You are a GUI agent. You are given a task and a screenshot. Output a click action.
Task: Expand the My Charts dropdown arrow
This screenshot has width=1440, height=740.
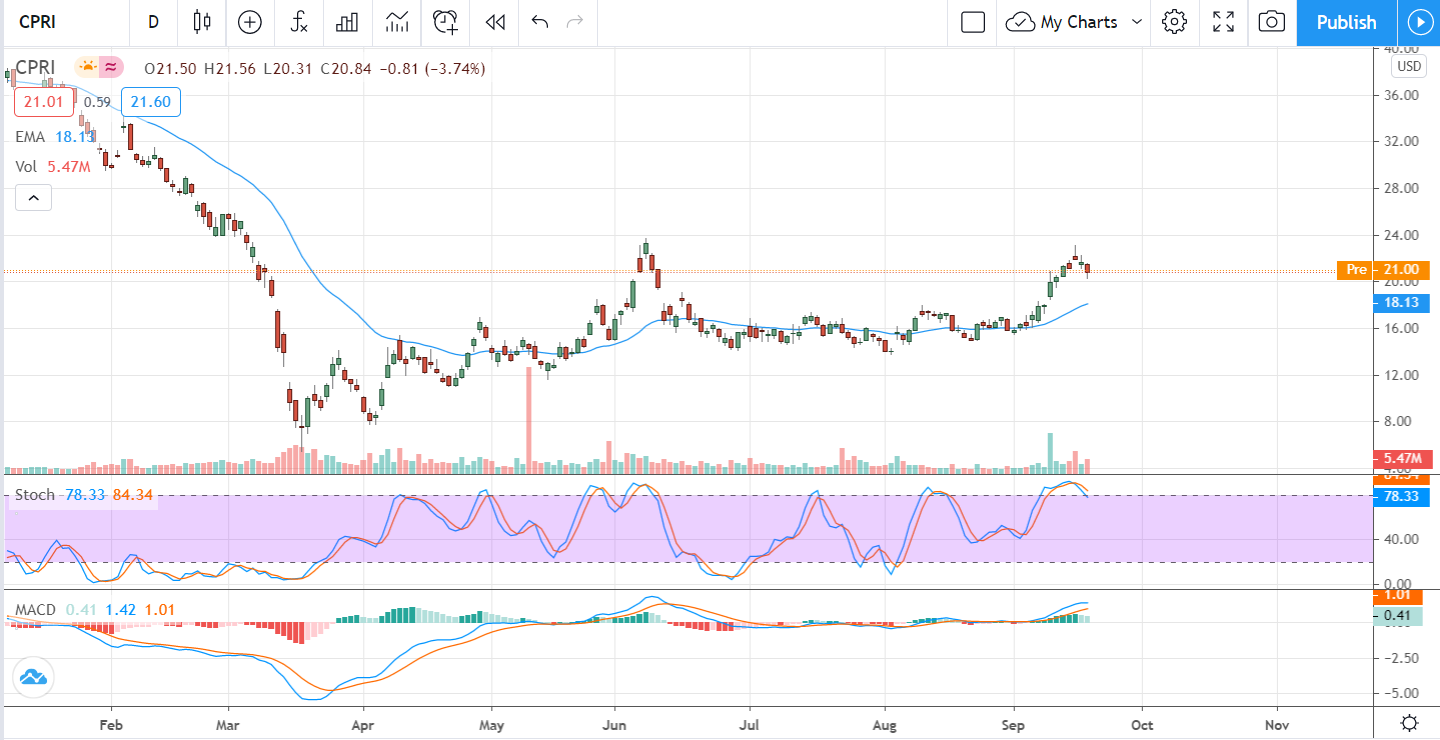click(1137, 22)
